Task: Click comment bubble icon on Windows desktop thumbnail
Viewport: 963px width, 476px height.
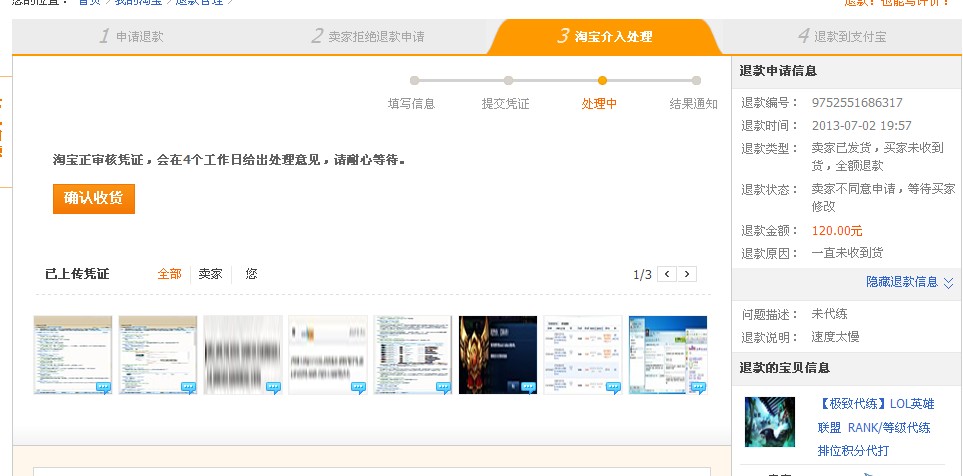Action: pyautogui.click(x=699, y=388)
